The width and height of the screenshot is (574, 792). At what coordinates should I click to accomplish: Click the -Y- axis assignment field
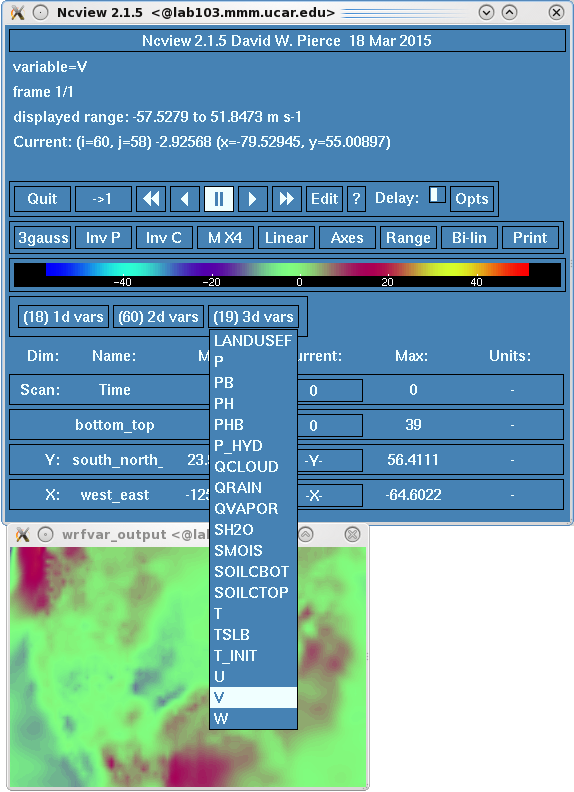coord(329,460)
